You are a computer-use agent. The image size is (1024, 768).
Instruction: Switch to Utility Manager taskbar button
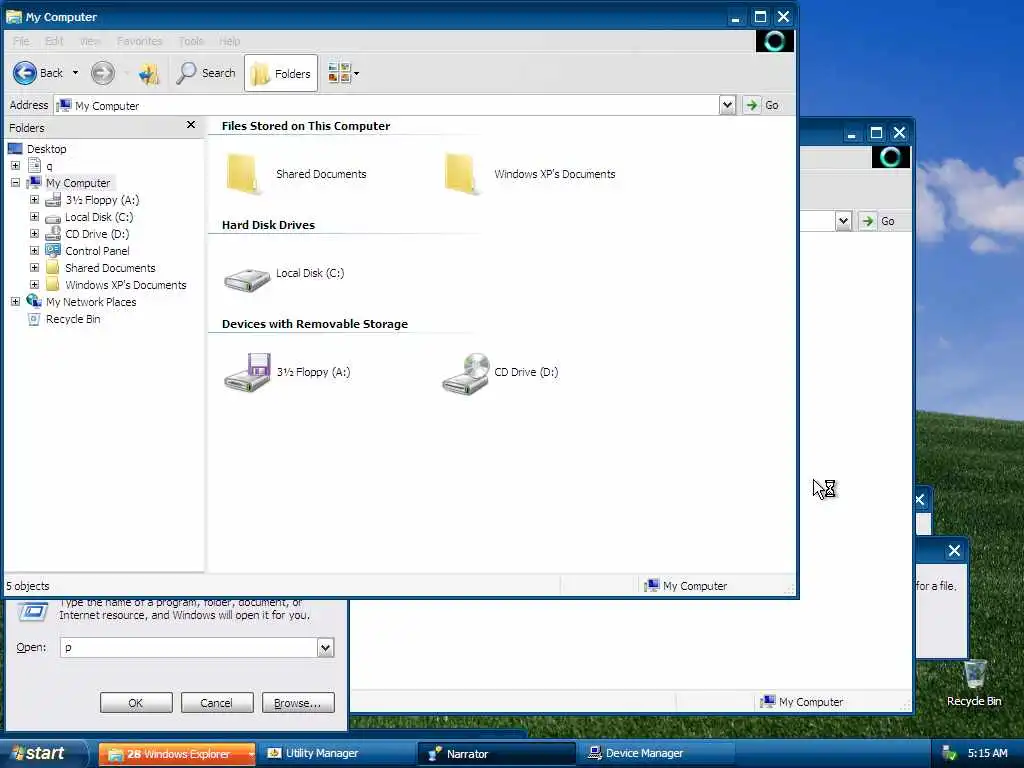338,754
